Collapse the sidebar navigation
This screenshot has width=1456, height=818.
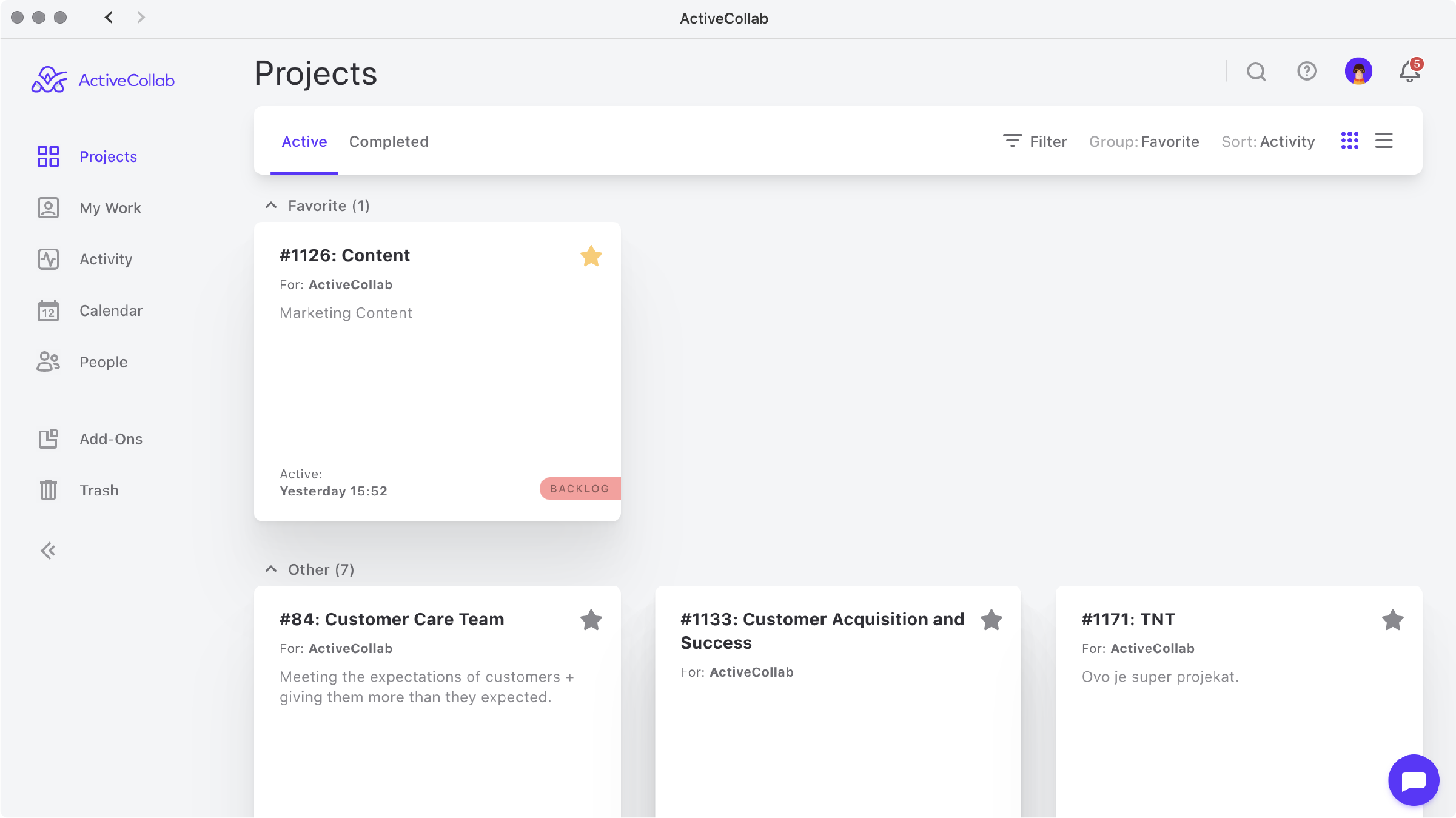pyautogui.click(x=47, y=549)
